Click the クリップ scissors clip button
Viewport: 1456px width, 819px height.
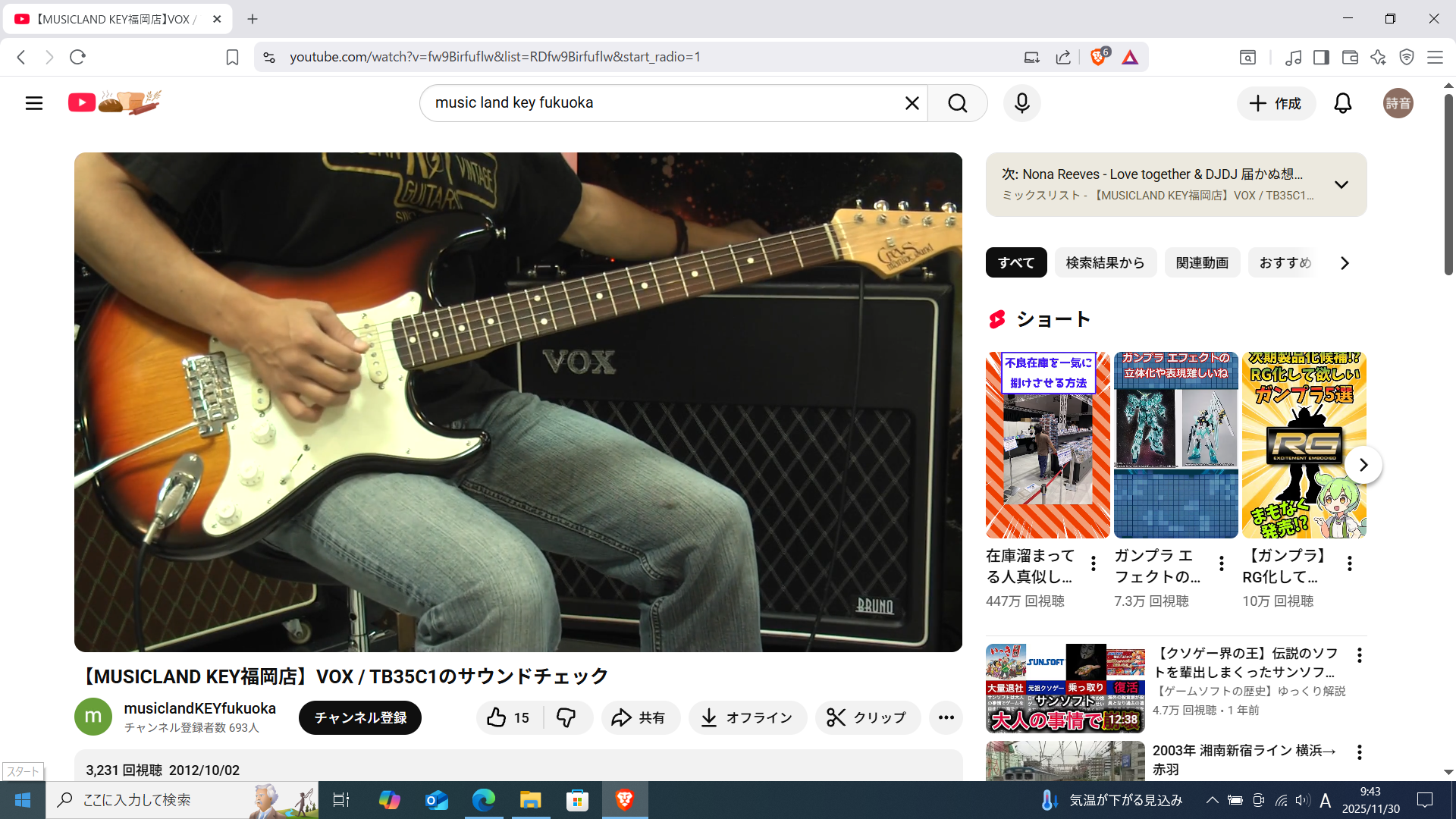point(868,717)
